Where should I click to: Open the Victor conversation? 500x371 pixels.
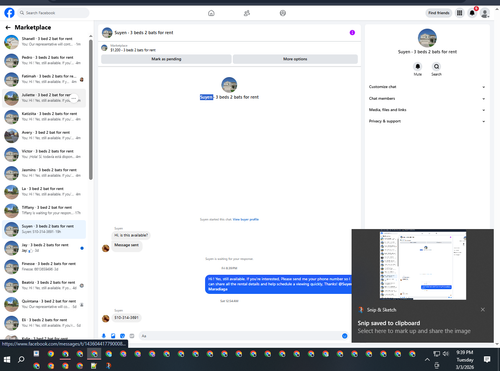click(44, 154)
